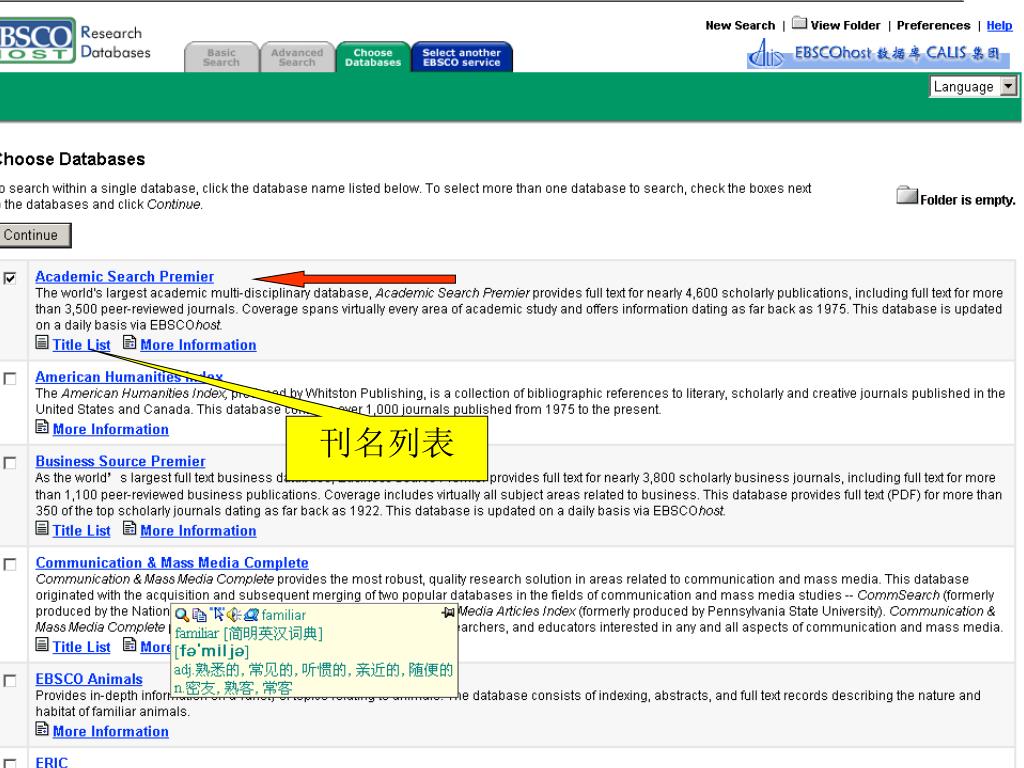The height and width of the screenshot is (768, 1024).
Task: Open Title List link for Business Source Premier
Action: [82, 530]
